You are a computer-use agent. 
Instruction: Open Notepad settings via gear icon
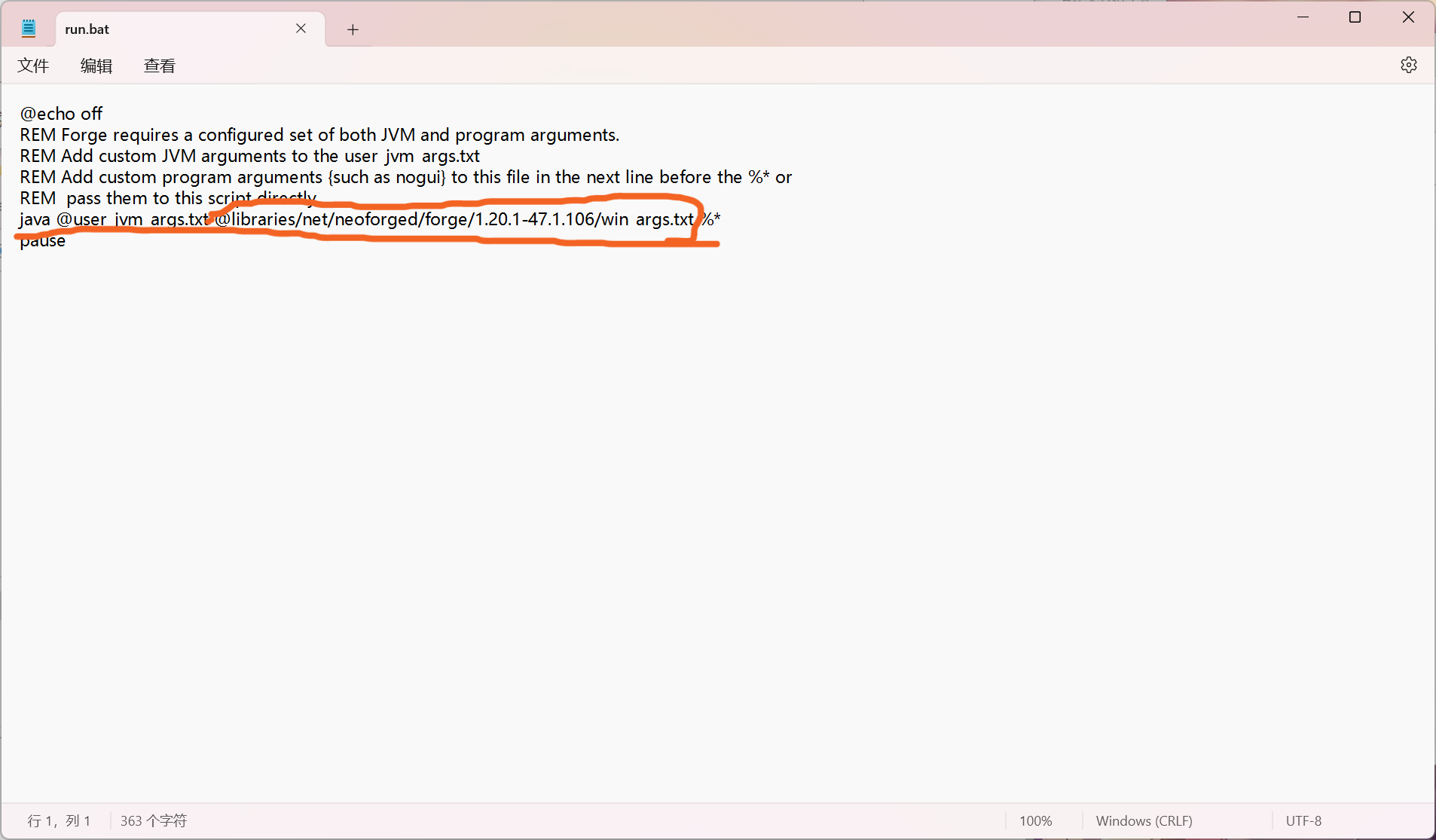[x=1408, y=66]
